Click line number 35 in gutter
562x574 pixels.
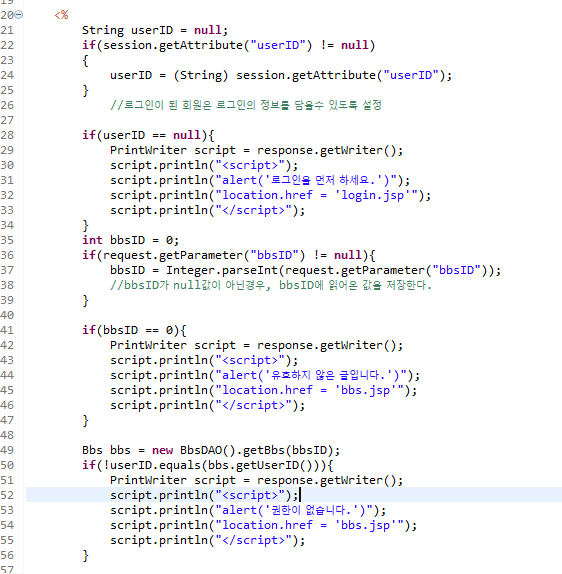pos(7,240)
